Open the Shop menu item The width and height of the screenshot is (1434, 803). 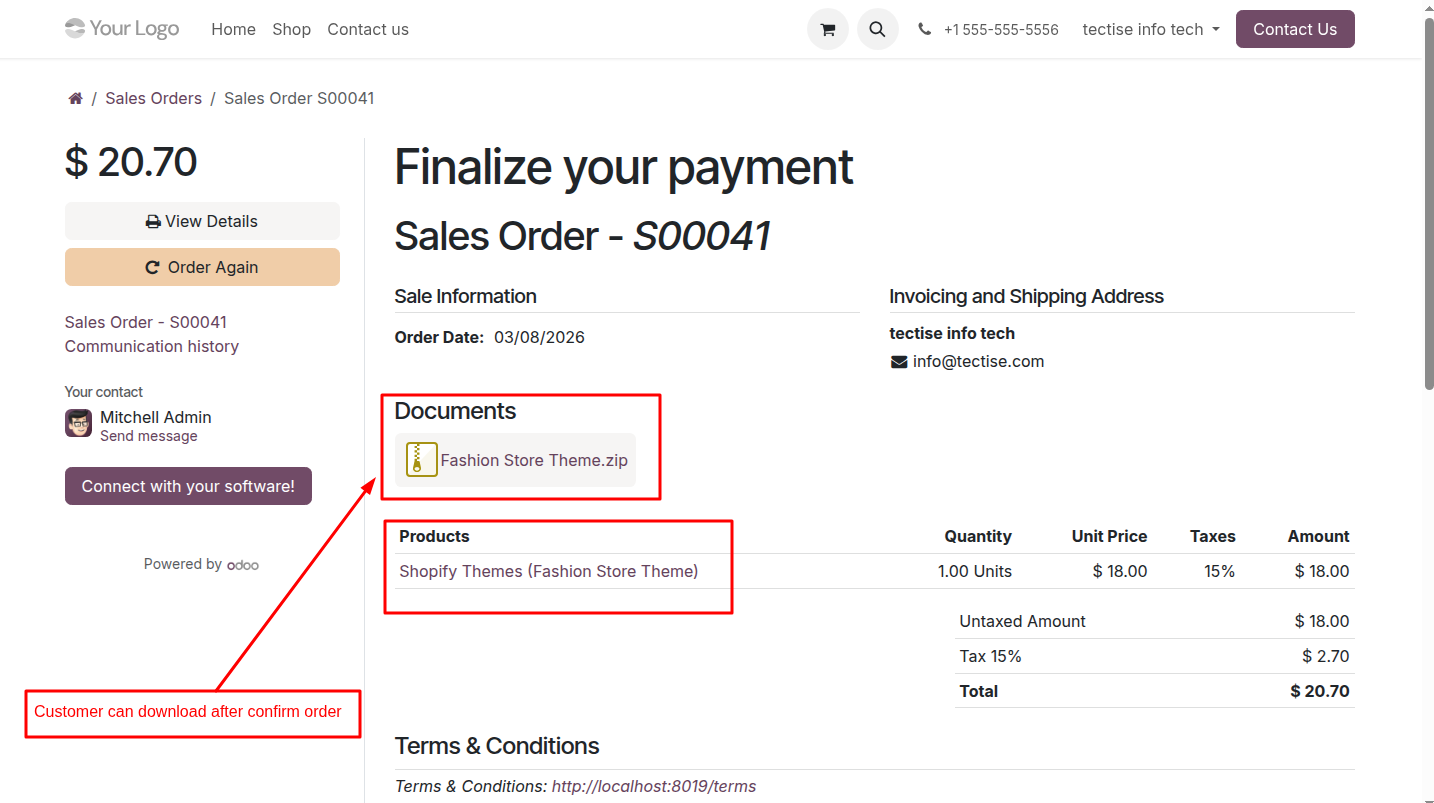291,30
